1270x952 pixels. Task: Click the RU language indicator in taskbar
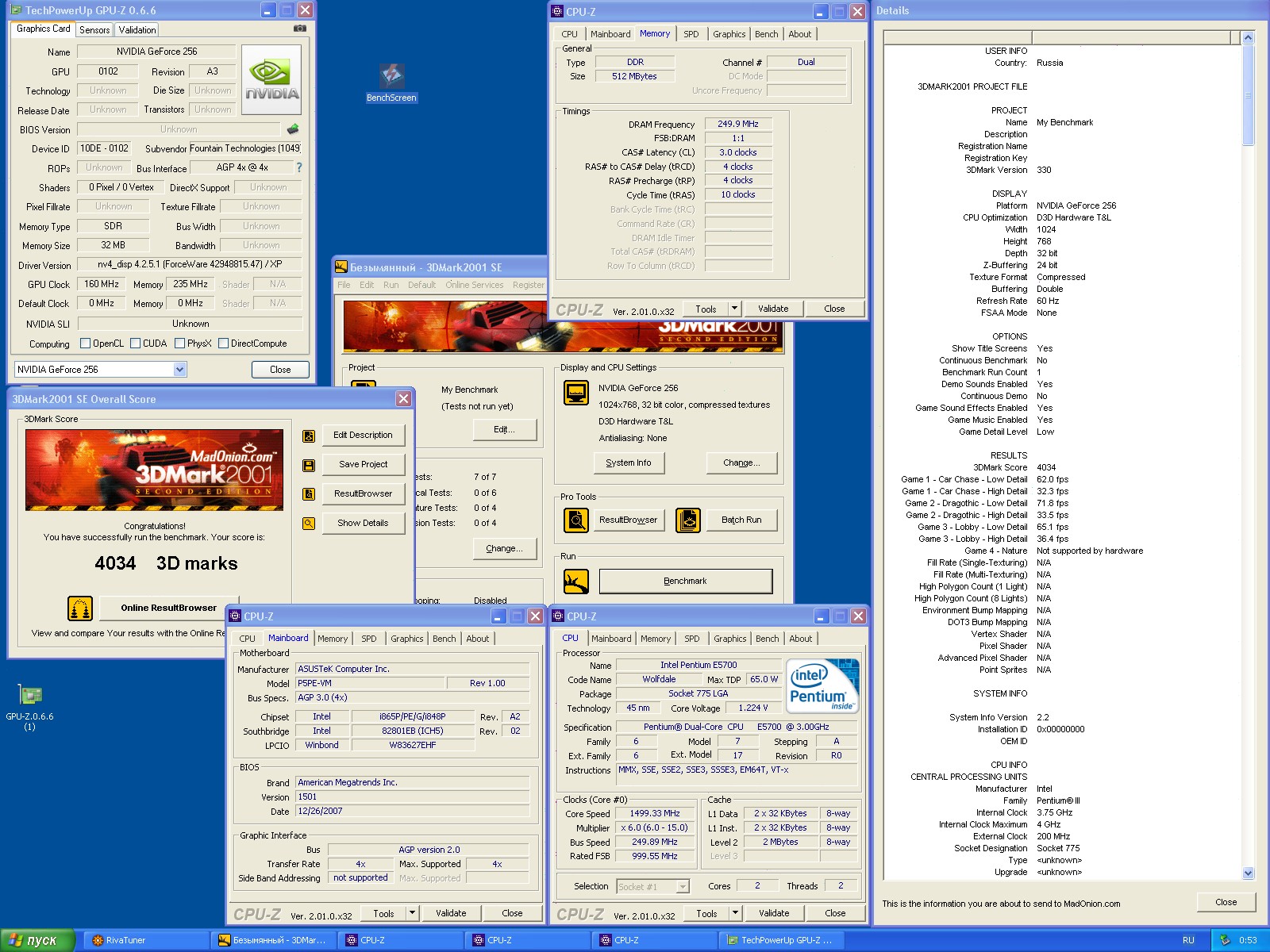pos(1188,940)
